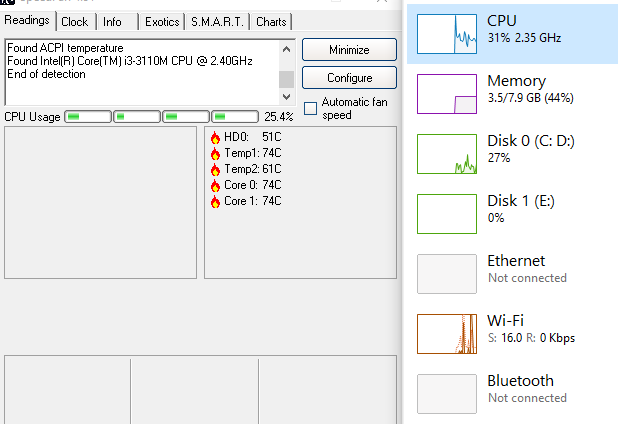Click the 'CPU Usage' label
This screenshot has height=424, width=620.
pyautogui.click(x=32, y=117)
